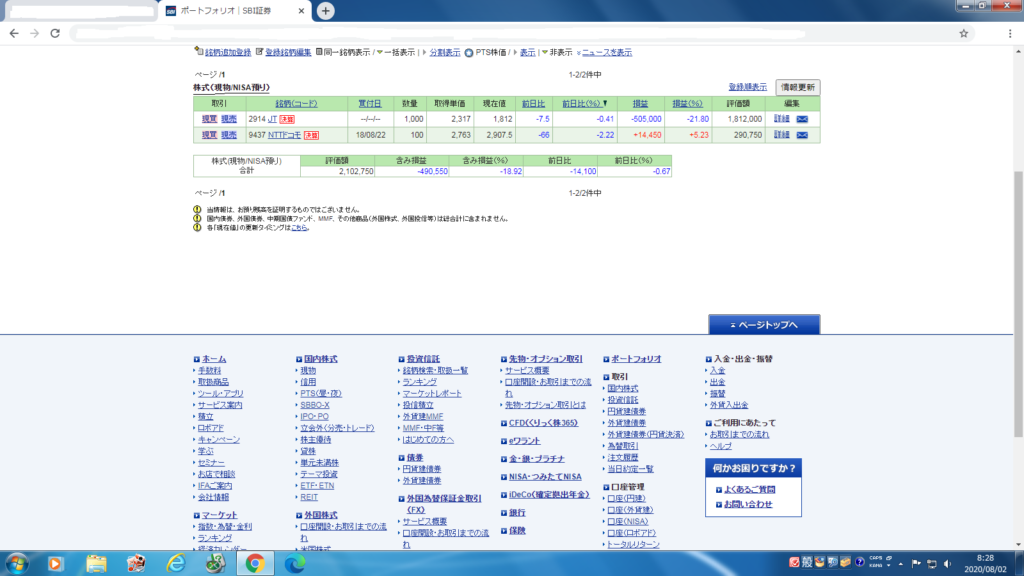Click the 情報更新 button
The image size is (1024, 576).
(798, 88)
